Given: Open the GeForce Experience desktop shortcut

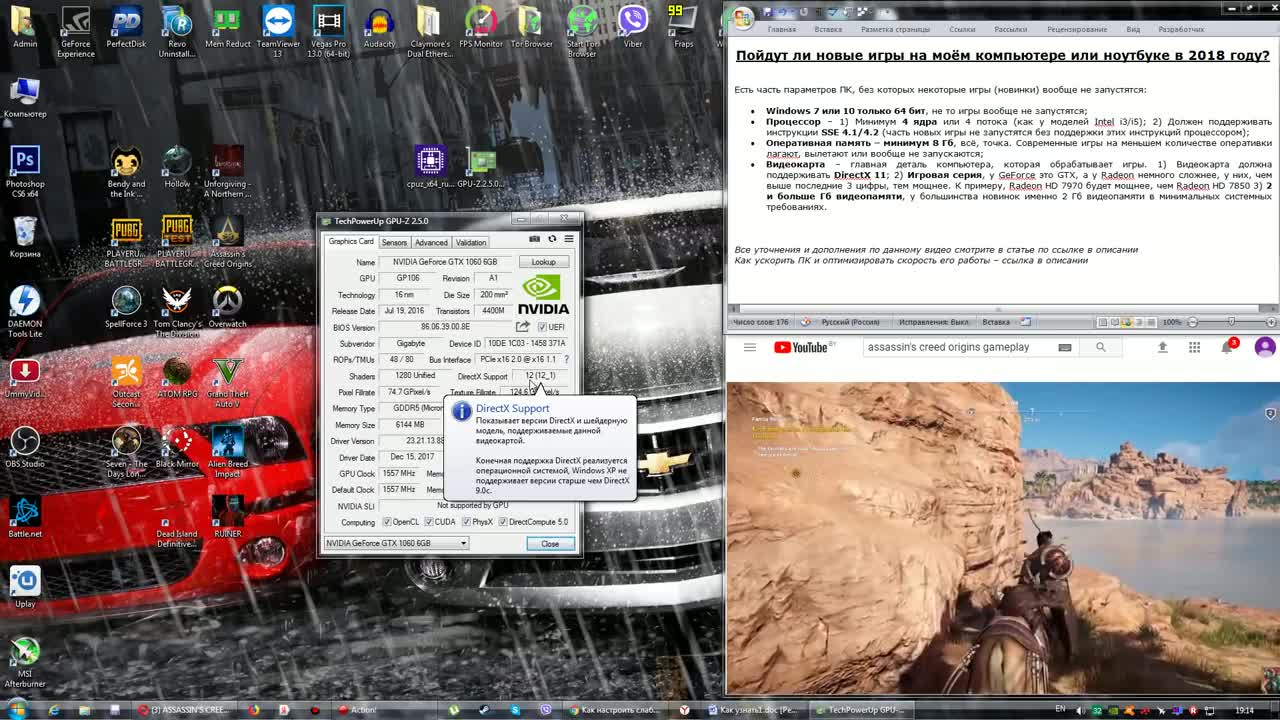Looking at the screenshot, I should click(76, 30).
